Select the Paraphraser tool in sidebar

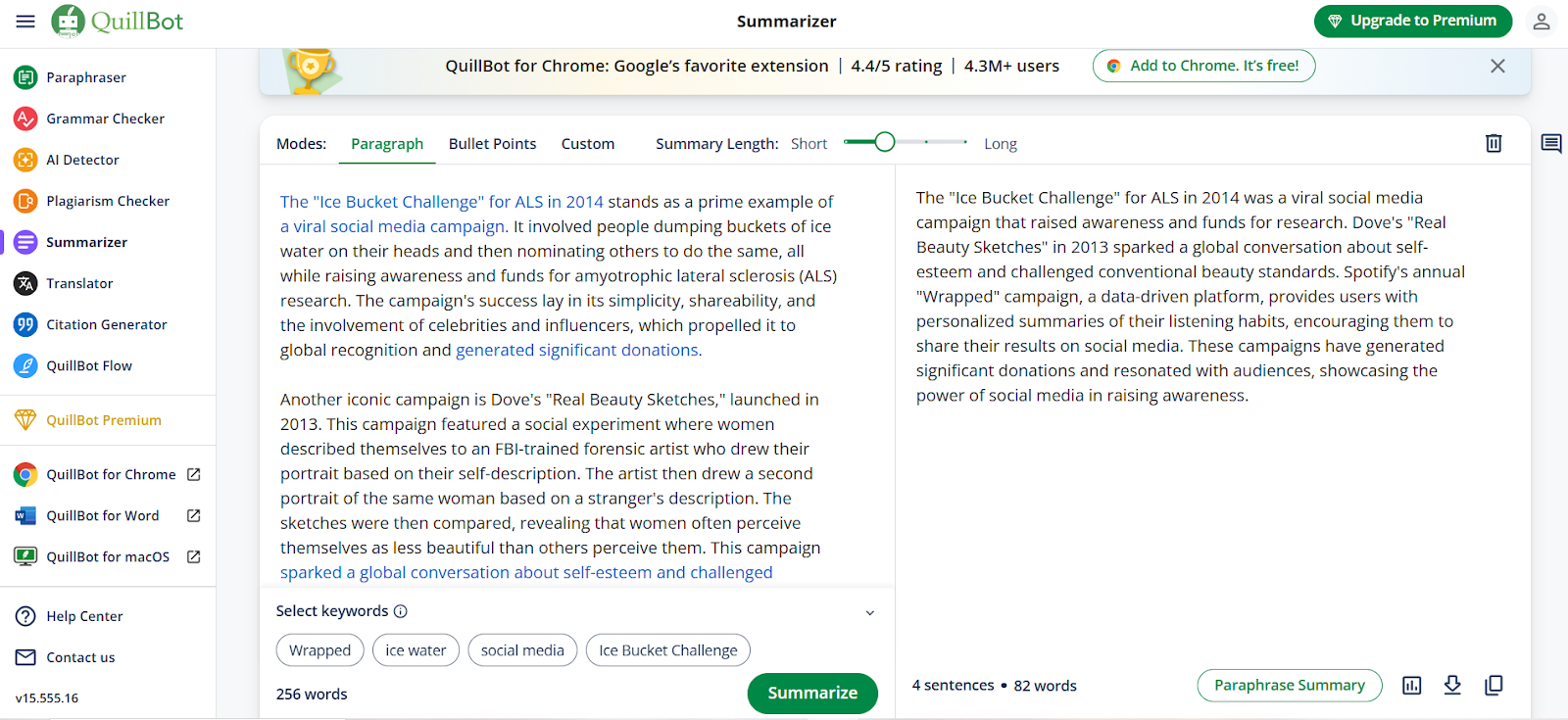(x=89, y=76)
